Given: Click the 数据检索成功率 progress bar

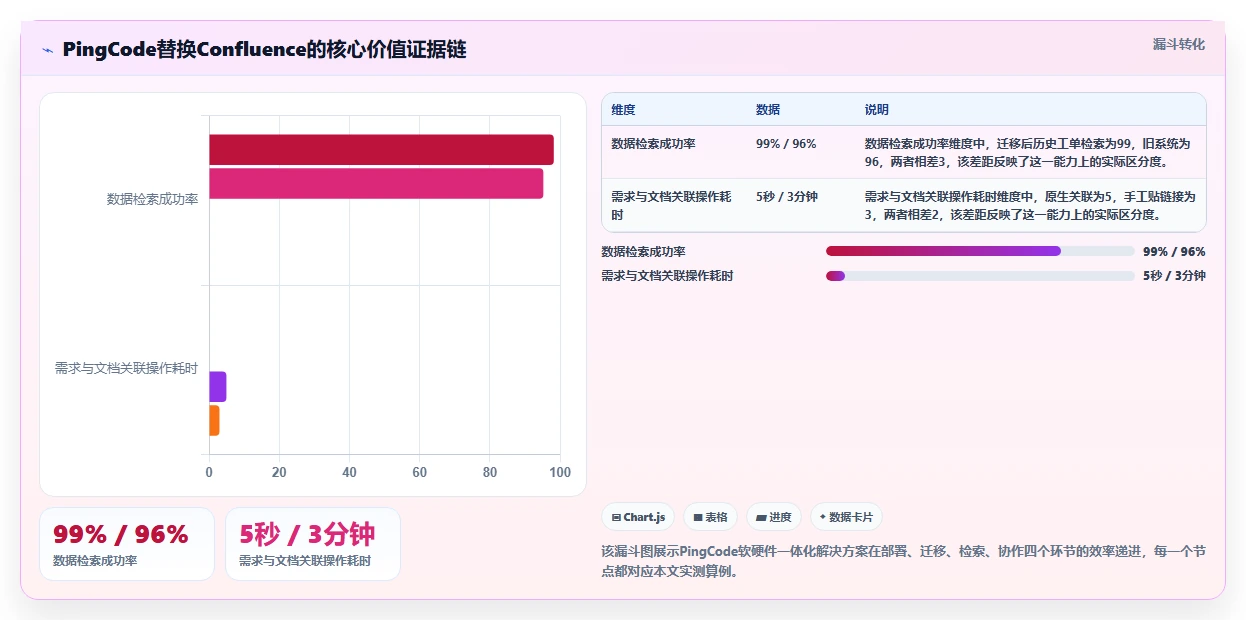Looking at the screenshot, I should pyautogui.click(x=980, y=251).
